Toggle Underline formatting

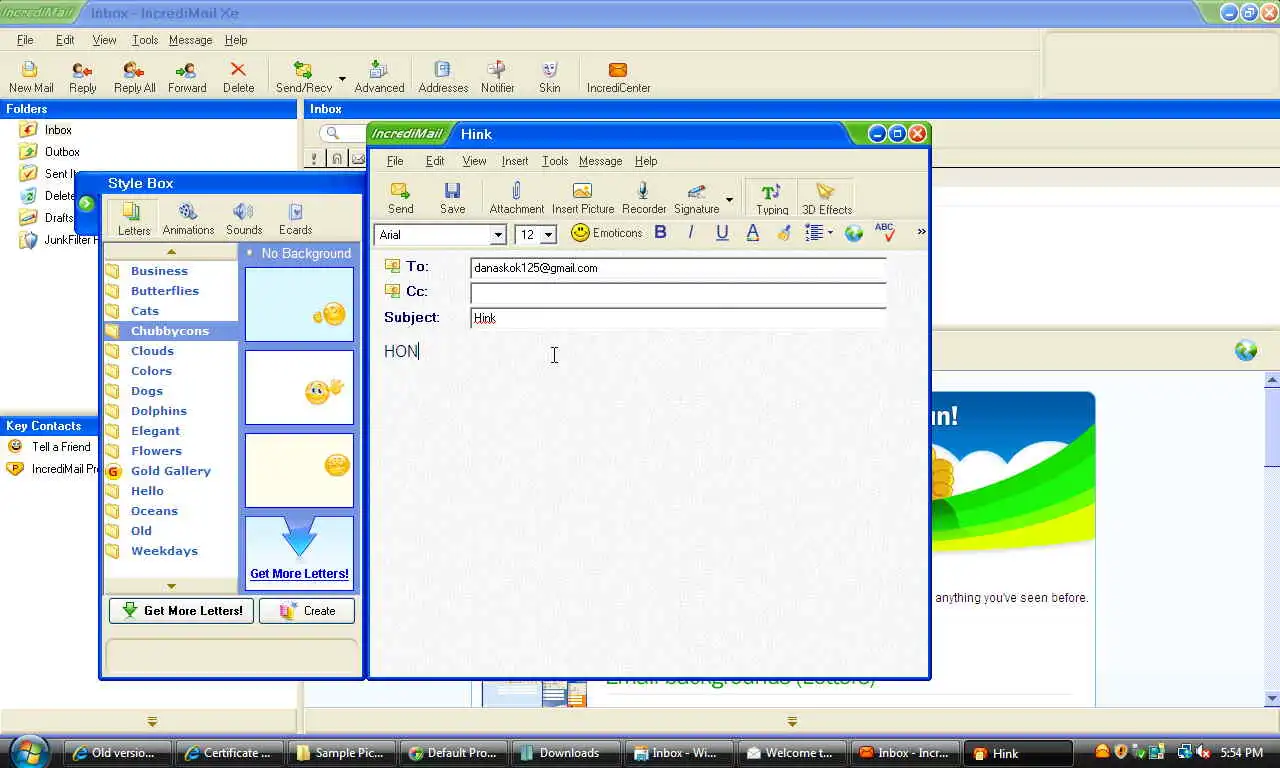[x=722, y=233]
